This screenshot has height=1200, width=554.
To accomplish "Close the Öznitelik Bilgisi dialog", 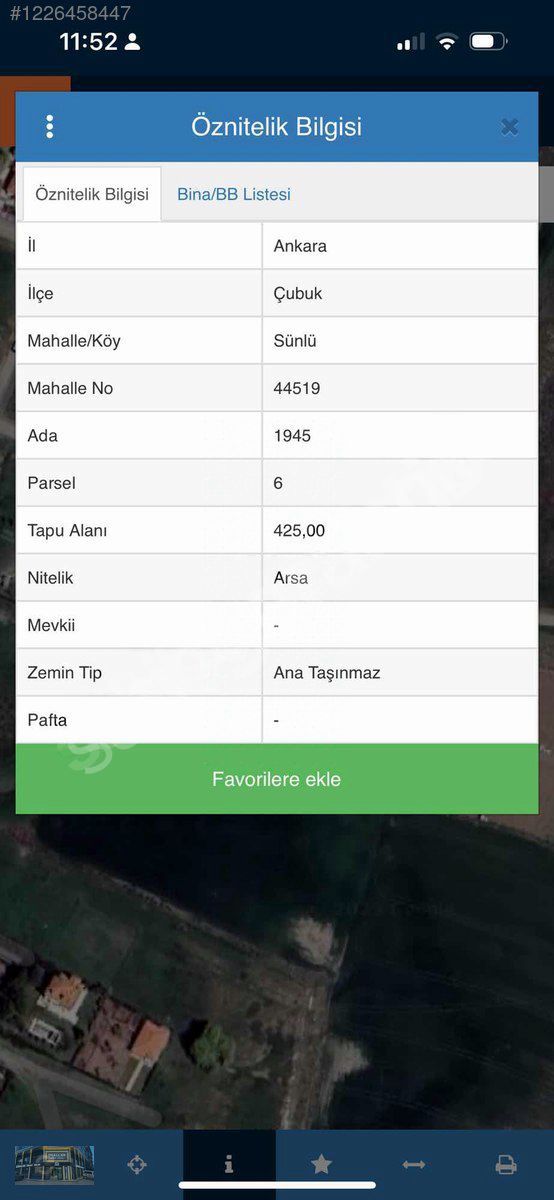I will coord(509,127).
